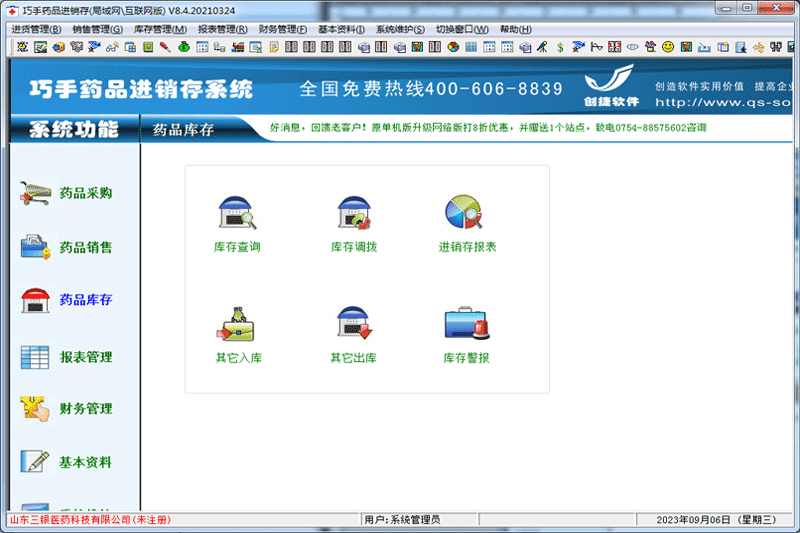Screen dimensions: 800x533
Task: Select 基本资料 in the sidebar
Action: point(66,462)
